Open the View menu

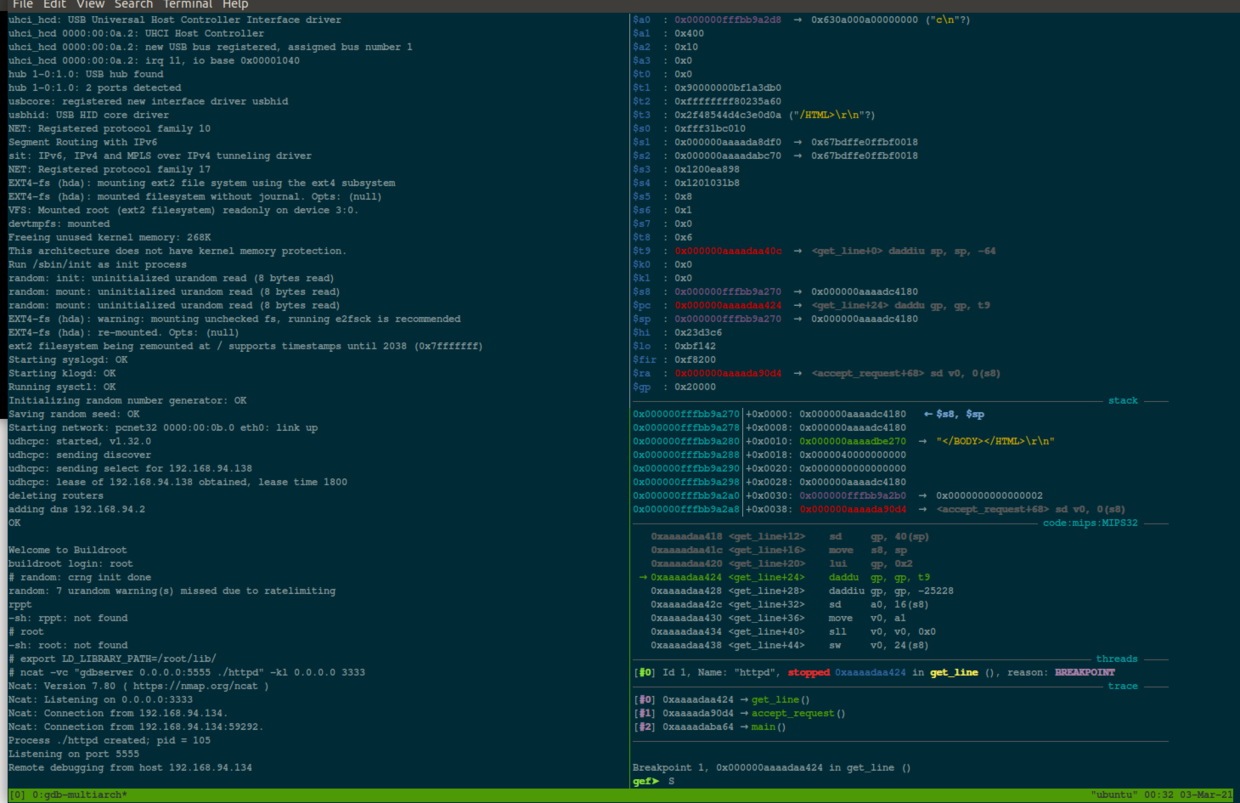click(90, 5)
